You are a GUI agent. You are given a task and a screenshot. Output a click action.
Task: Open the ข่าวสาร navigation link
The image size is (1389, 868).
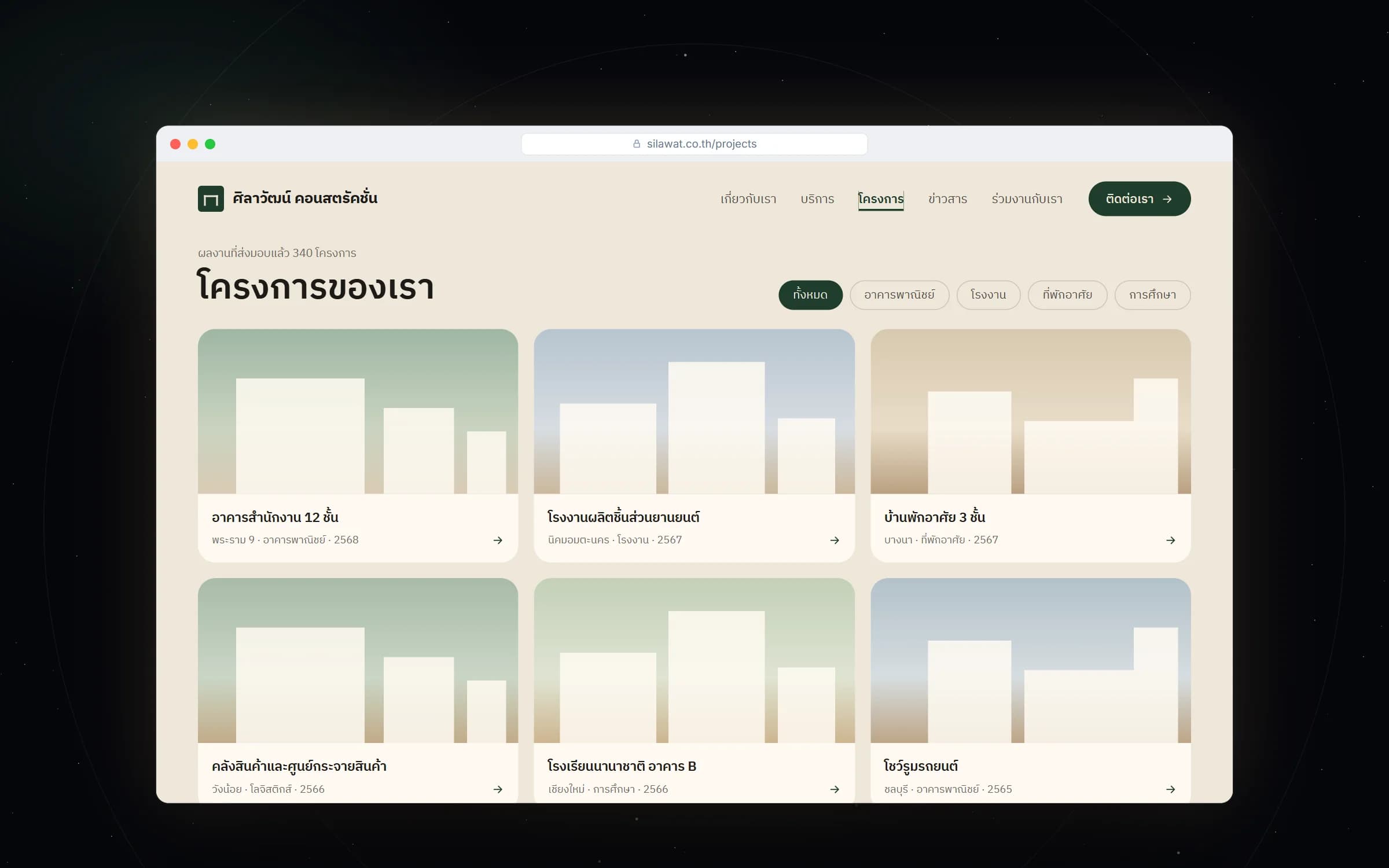(947, 199)
